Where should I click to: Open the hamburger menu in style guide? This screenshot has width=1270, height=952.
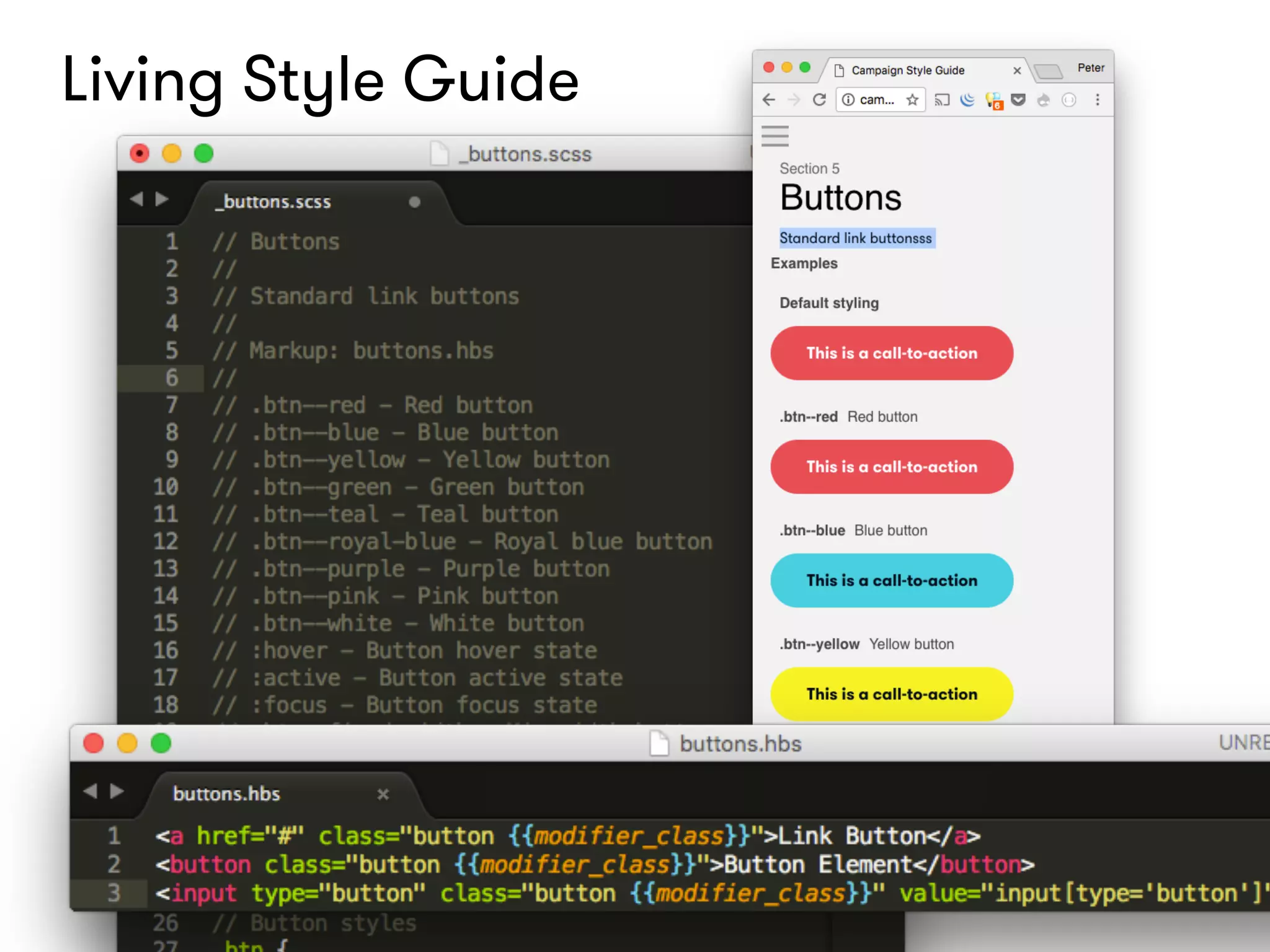pyautogui.click(x=775, y=136)
